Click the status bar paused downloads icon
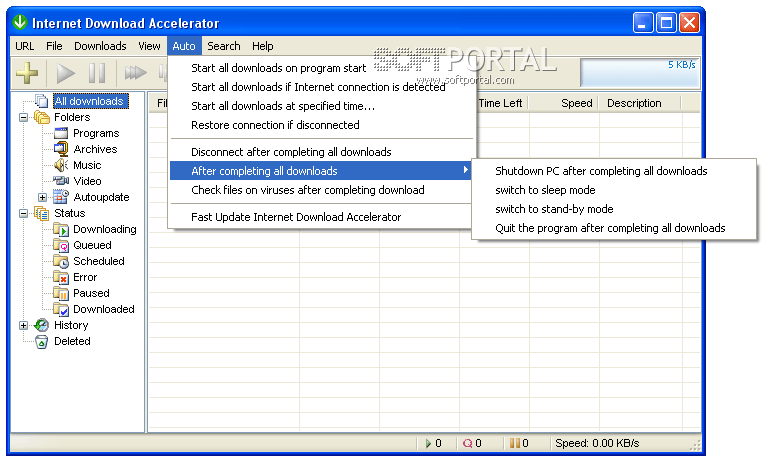This screenshot has height=464, width=765. pyautogui.click(x=515, y=443)
